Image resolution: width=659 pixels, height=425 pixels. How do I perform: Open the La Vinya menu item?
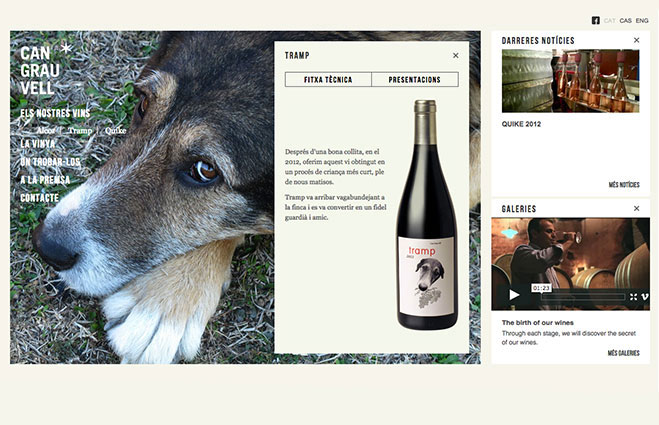pyautogui.click(x=38, y=144)
